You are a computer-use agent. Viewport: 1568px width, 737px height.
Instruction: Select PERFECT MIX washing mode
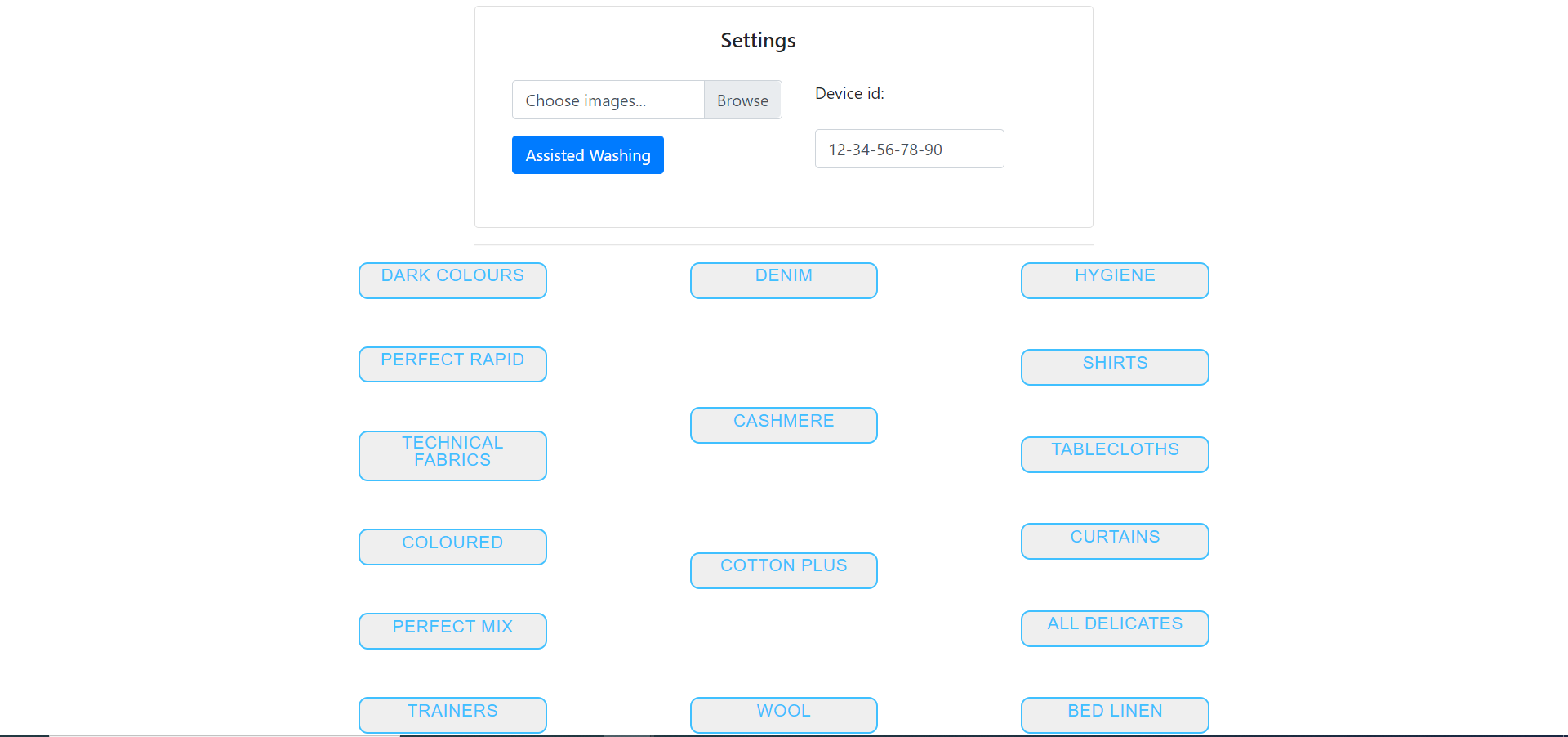point(452,631)
